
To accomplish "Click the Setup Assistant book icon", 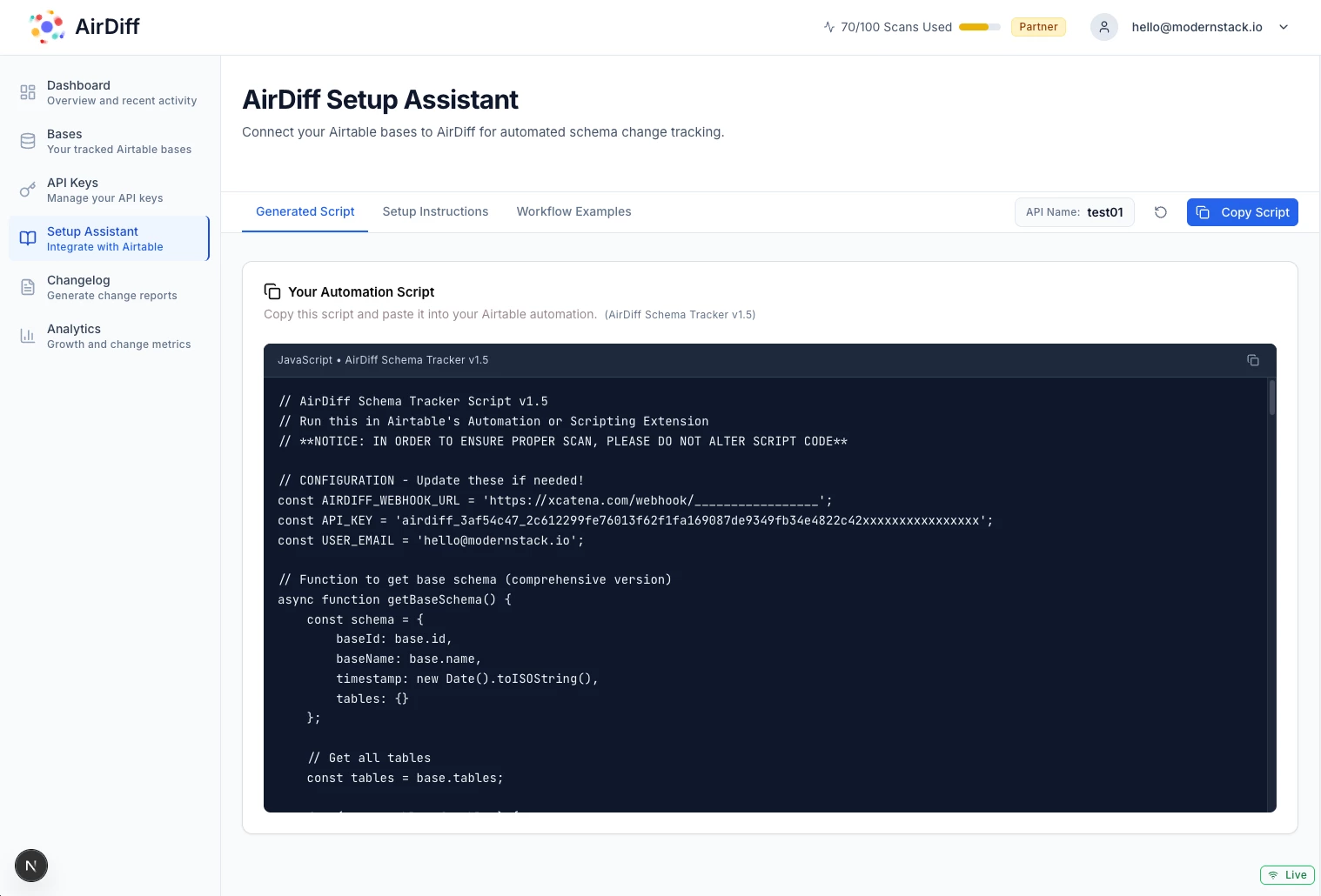I will 28,238.
